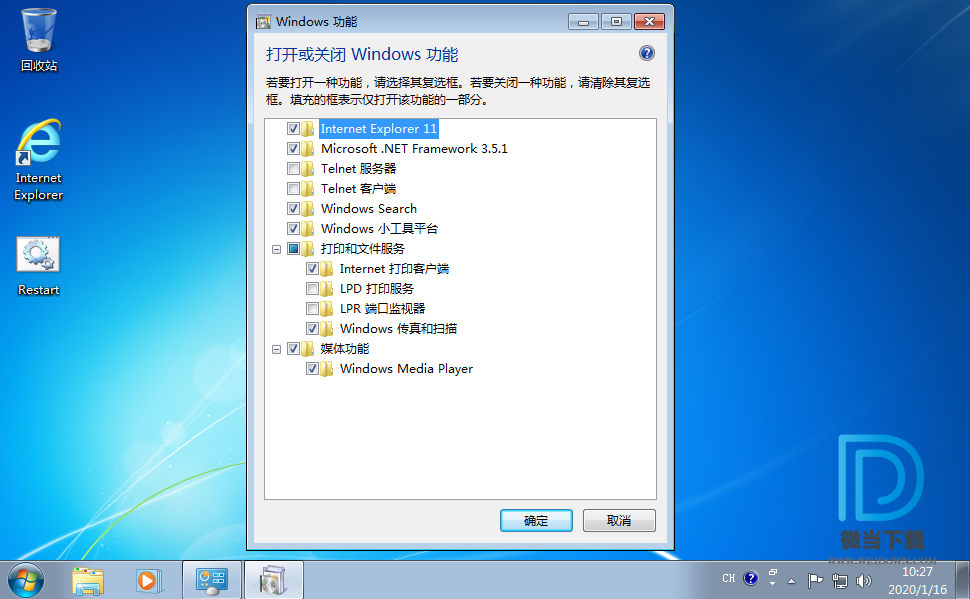Launch Windows Media Player from the taskbar

[x=148, y=580]
